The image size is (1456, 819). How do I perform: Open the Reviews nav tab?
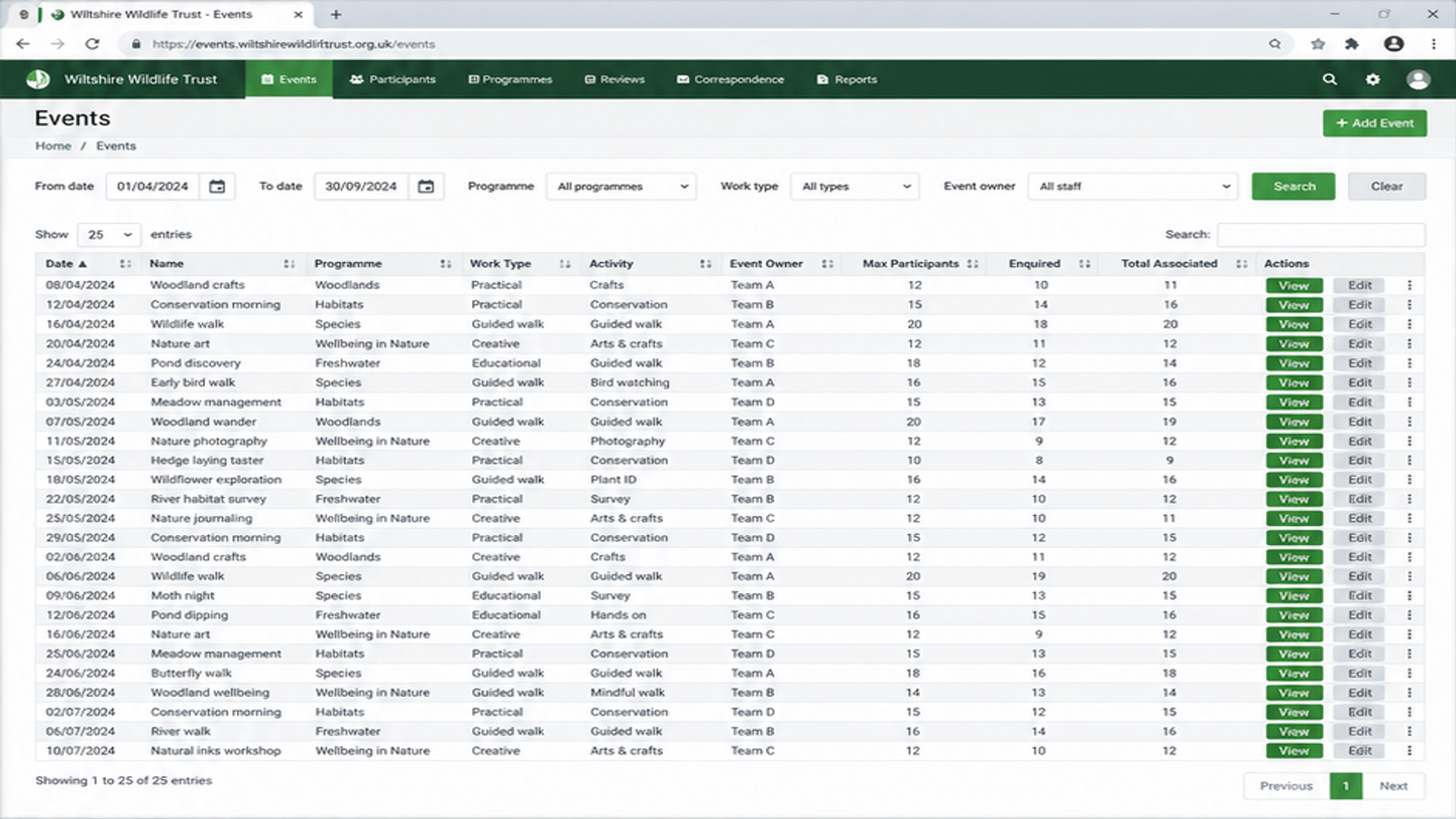click(614, 79)
